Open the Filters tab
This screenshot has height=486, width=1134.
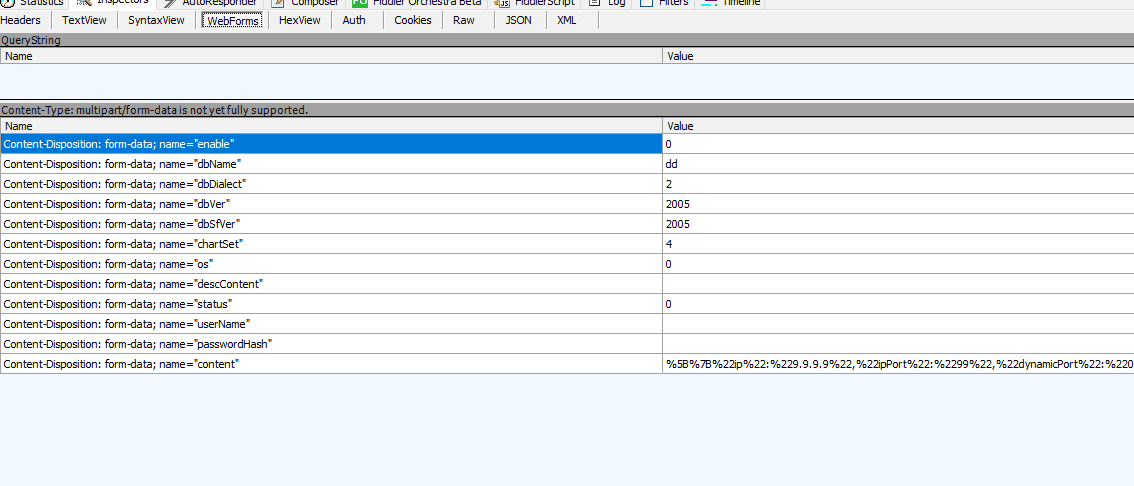pos(662,4)
